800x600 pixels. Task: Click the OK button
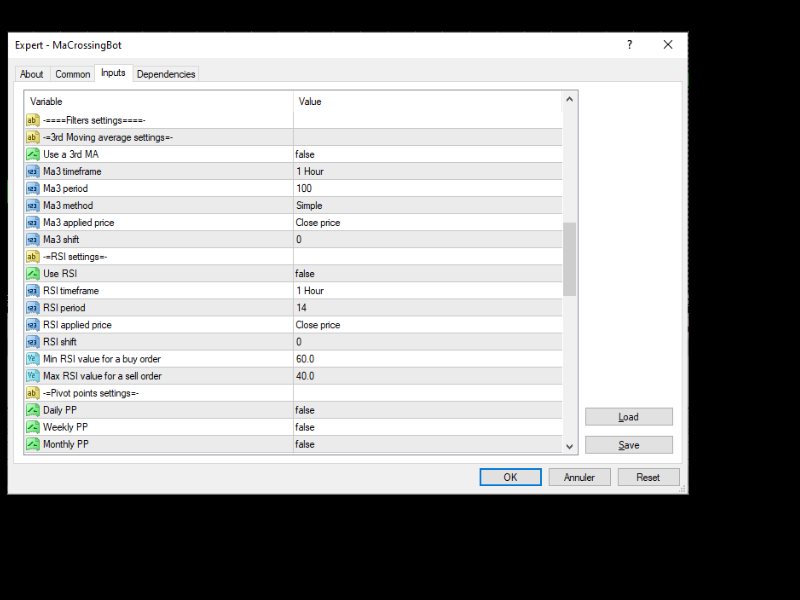(510, 477)
